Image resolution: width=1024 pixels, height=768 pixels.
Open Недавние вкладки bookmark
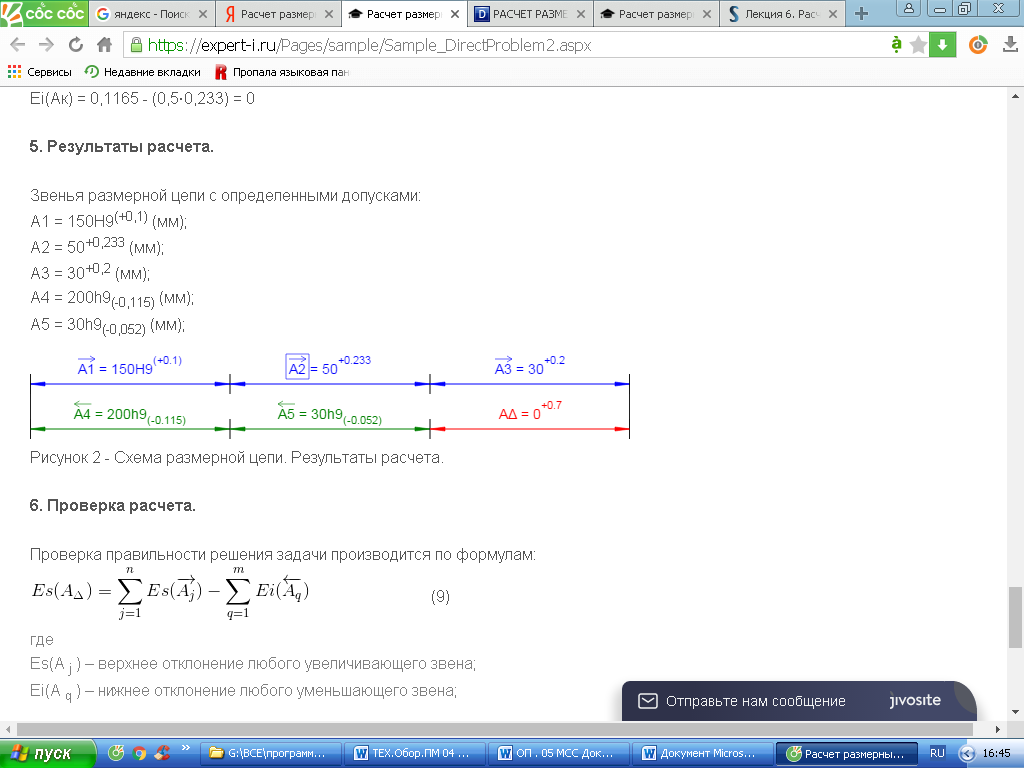143,72
